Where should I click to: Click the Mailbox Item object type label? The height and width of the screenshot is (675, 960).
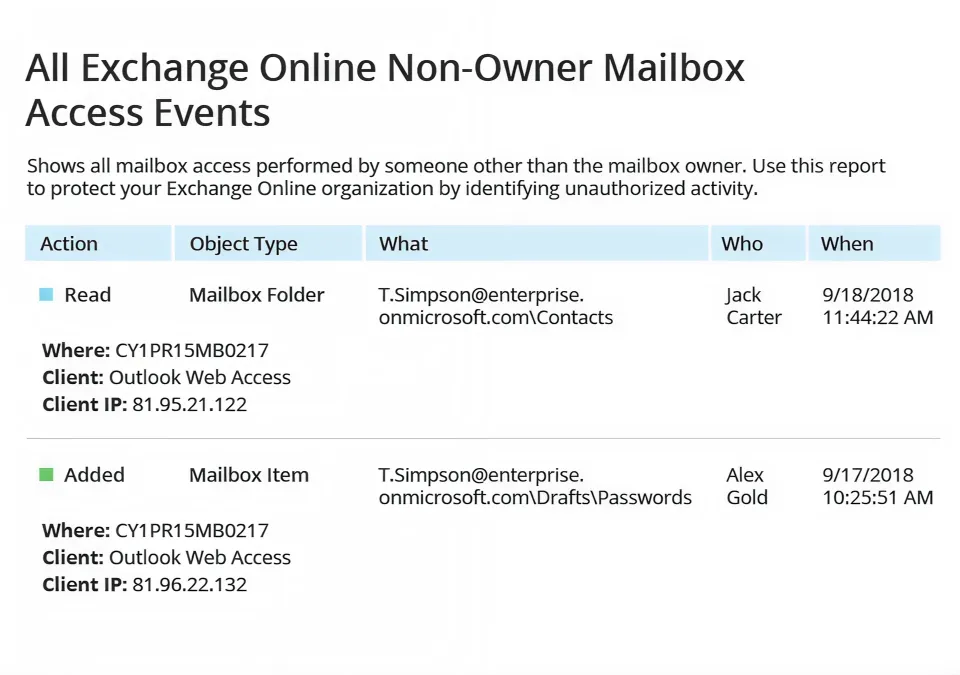click(x=248, y=474)
